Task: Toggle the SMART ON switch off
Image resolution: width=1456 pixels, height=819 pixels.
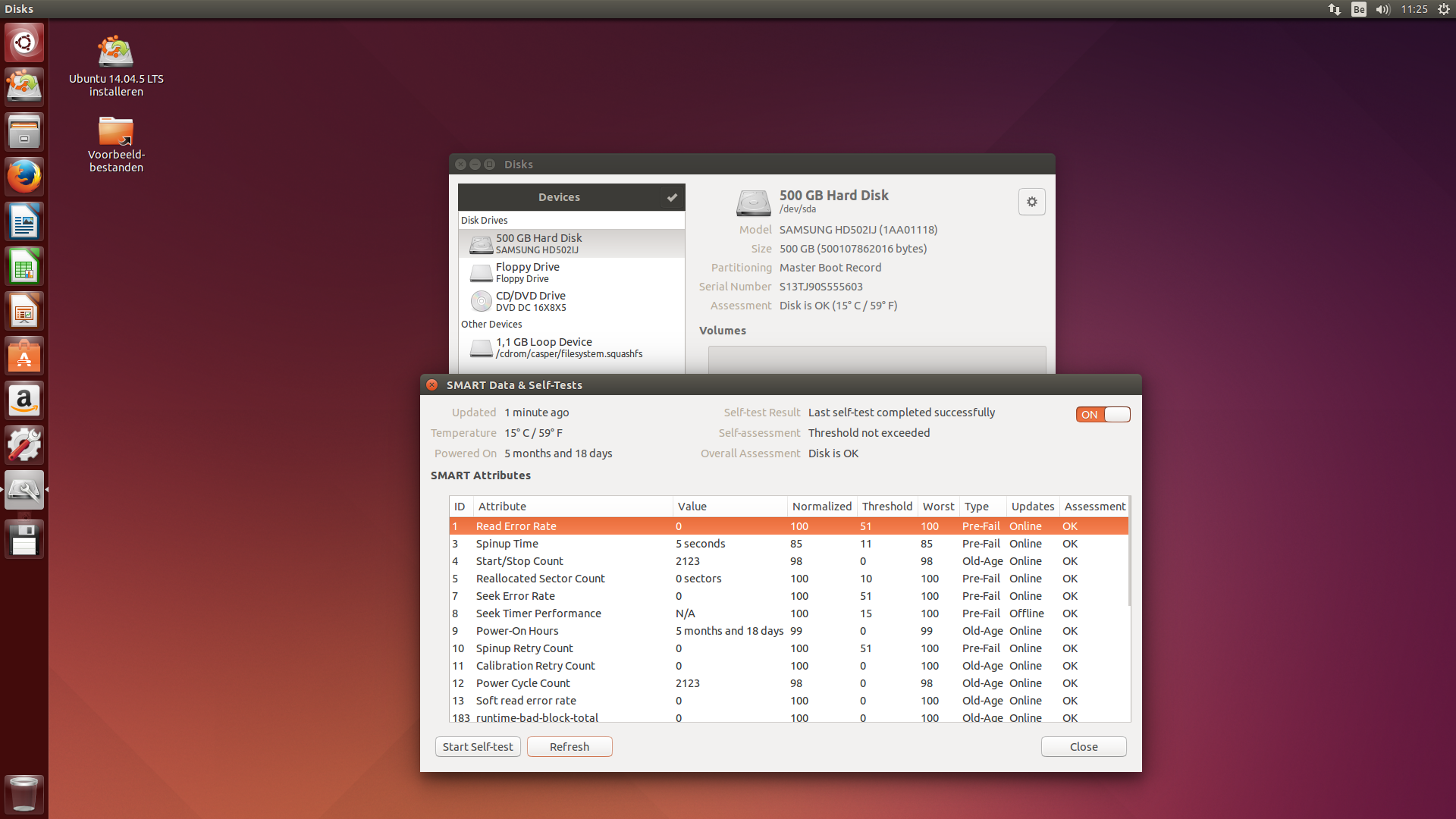Action: [1103, 414]
